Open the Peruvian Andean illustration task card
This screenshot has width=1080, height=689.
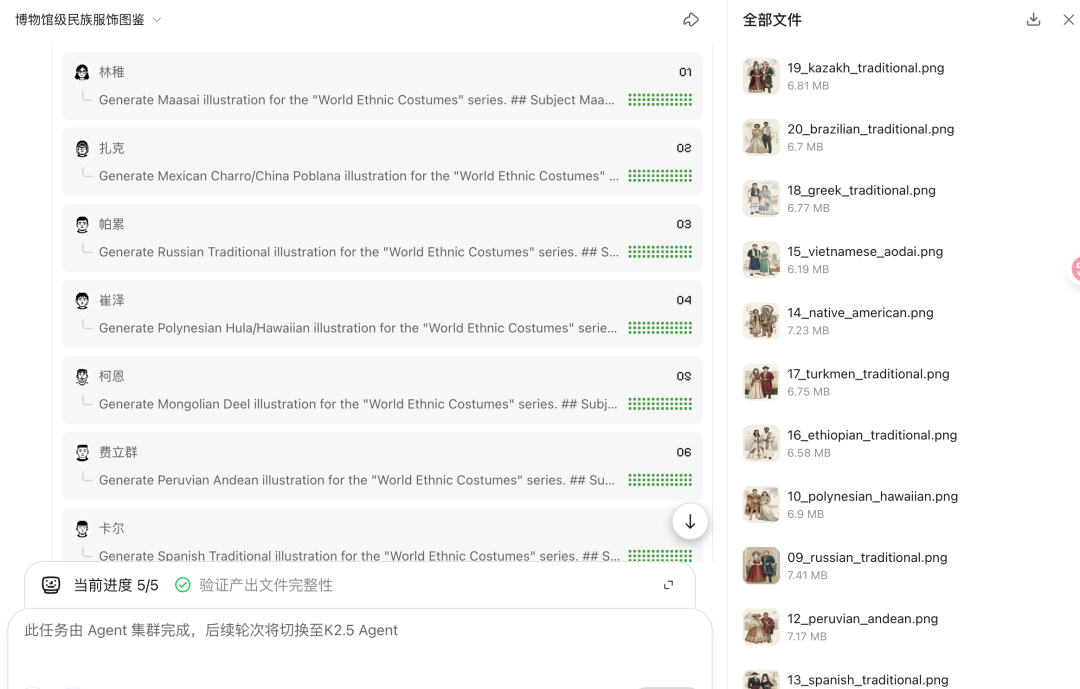(x=382, y=466)
